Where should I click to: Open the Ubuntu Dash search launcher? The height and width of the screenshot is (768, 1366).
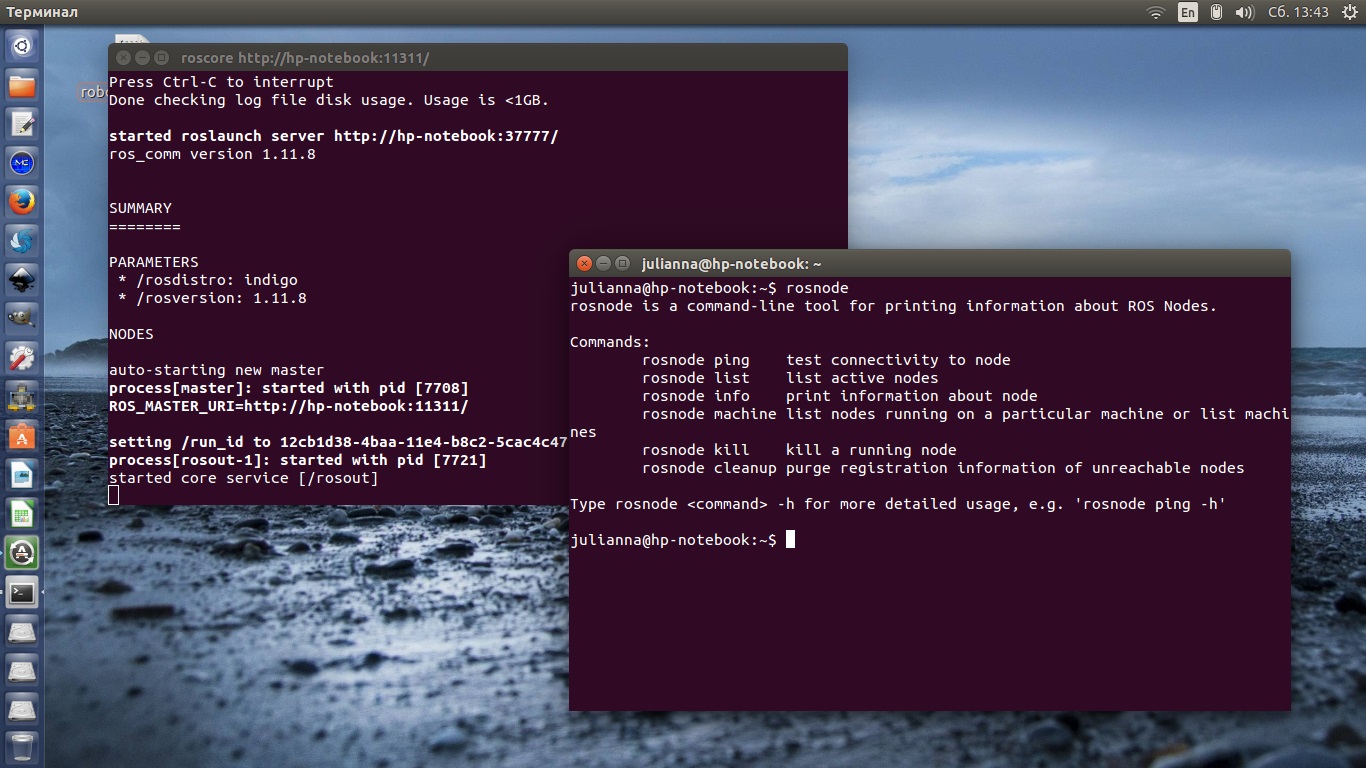click(22, 46)
